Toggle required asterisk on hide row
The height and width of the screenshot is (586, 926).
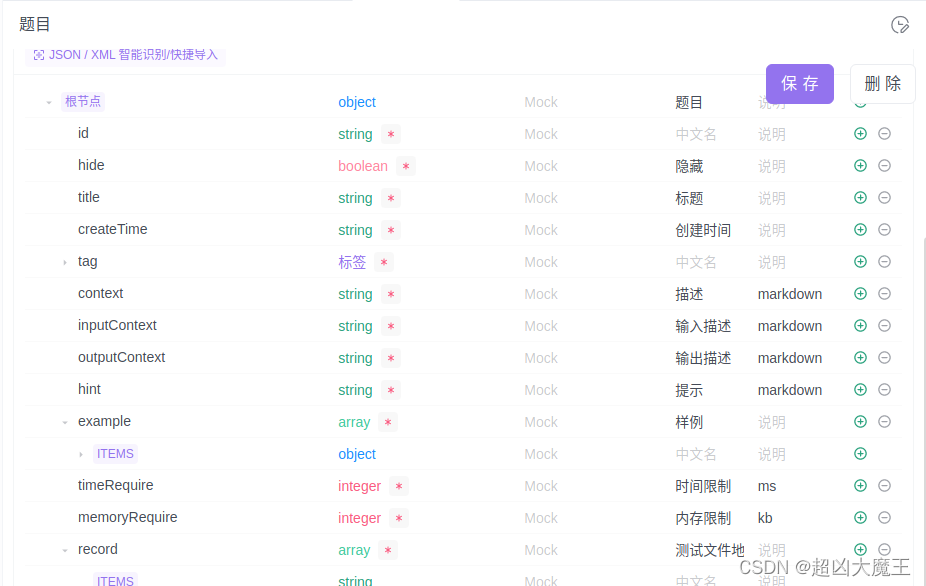[x=406, y=166]
